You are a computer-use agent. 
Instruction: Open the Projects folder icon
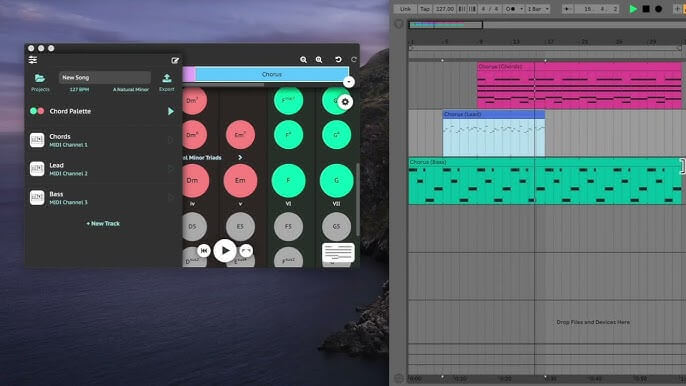[x=40, y=78]
